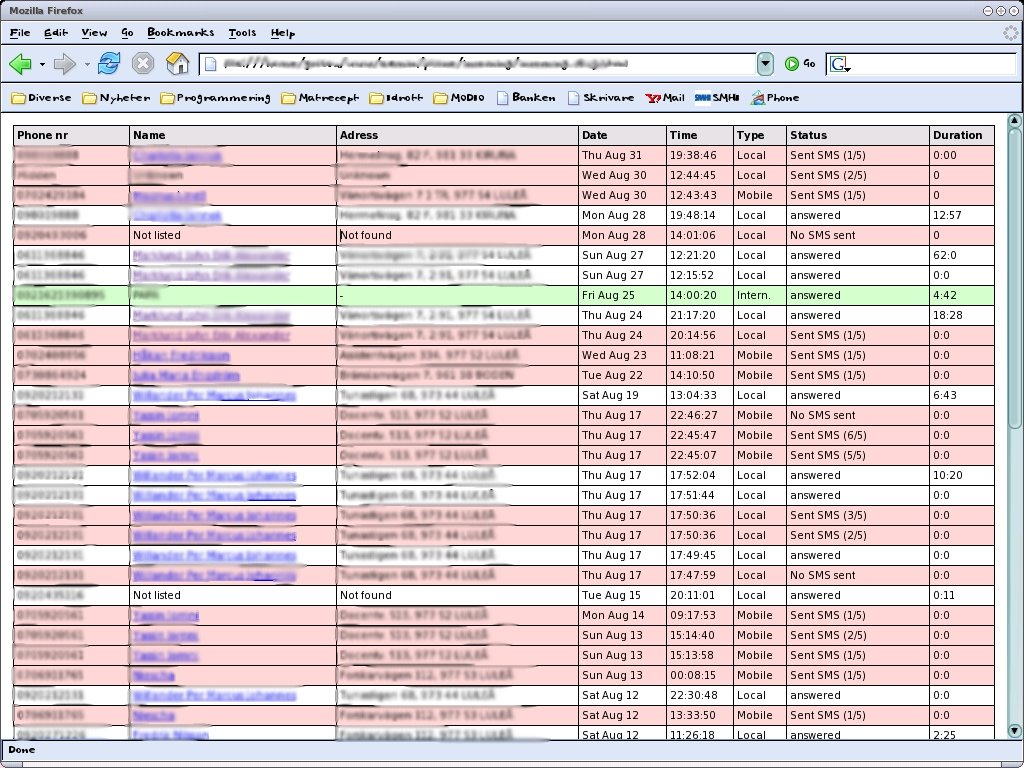Open the name link in Thu Aug 31 row

click(x=176, y=156)
